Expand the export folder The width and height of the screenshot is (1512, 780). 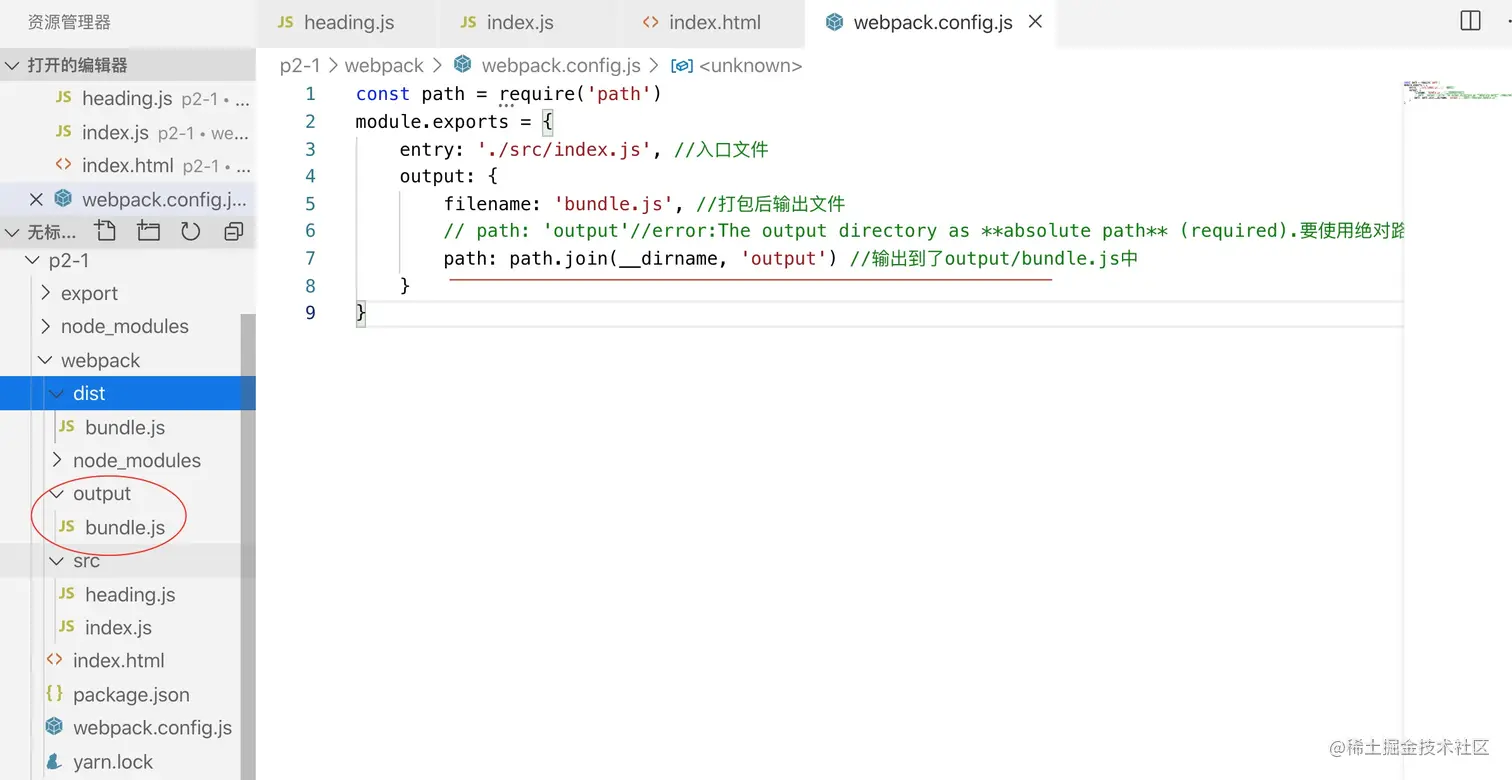pos(89,293)
